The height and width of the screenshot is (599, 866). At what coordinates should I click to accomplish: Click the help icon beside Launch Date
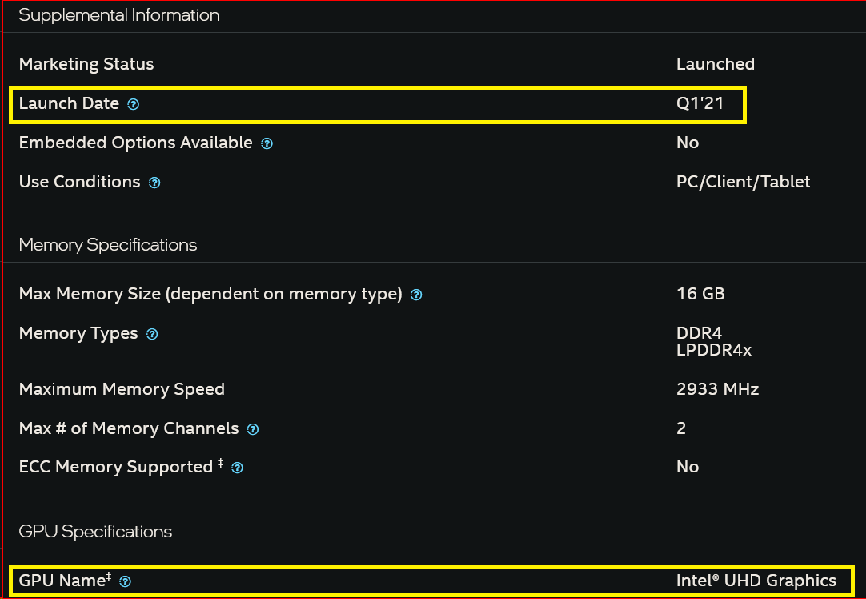(133, 104)
